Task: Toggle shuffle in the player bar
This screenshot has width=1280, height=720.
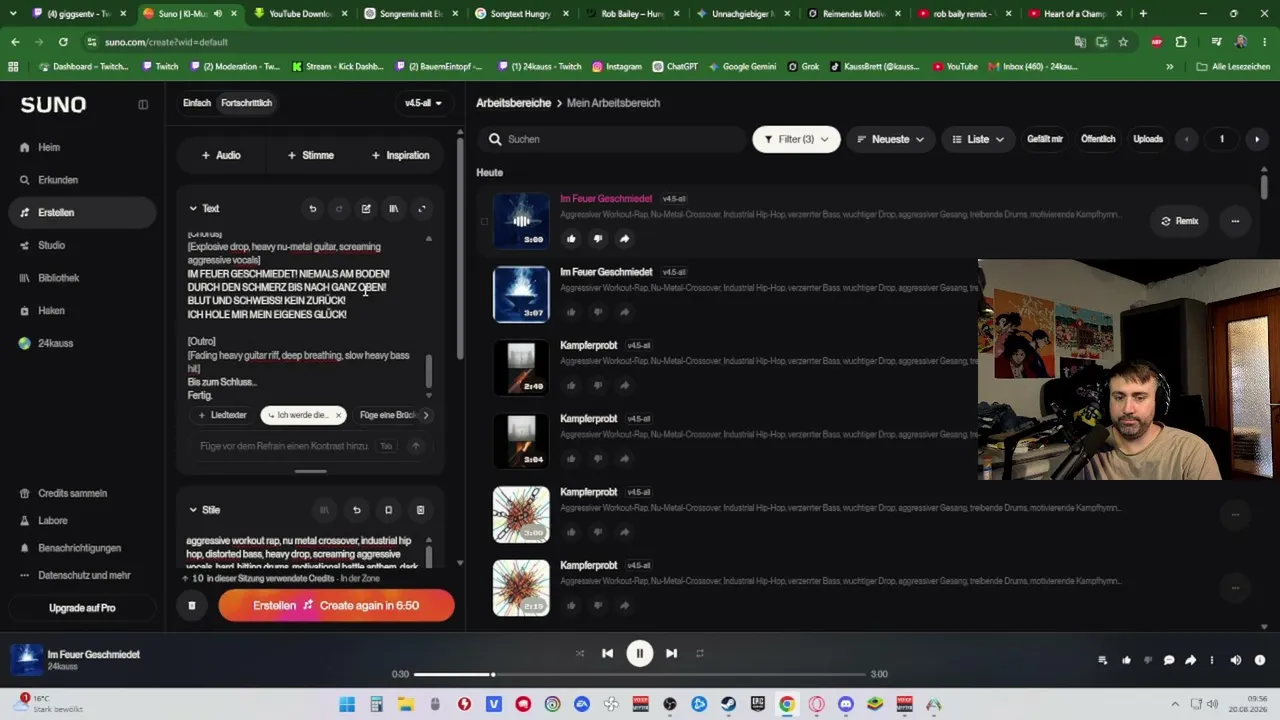Action: [580, 654]
